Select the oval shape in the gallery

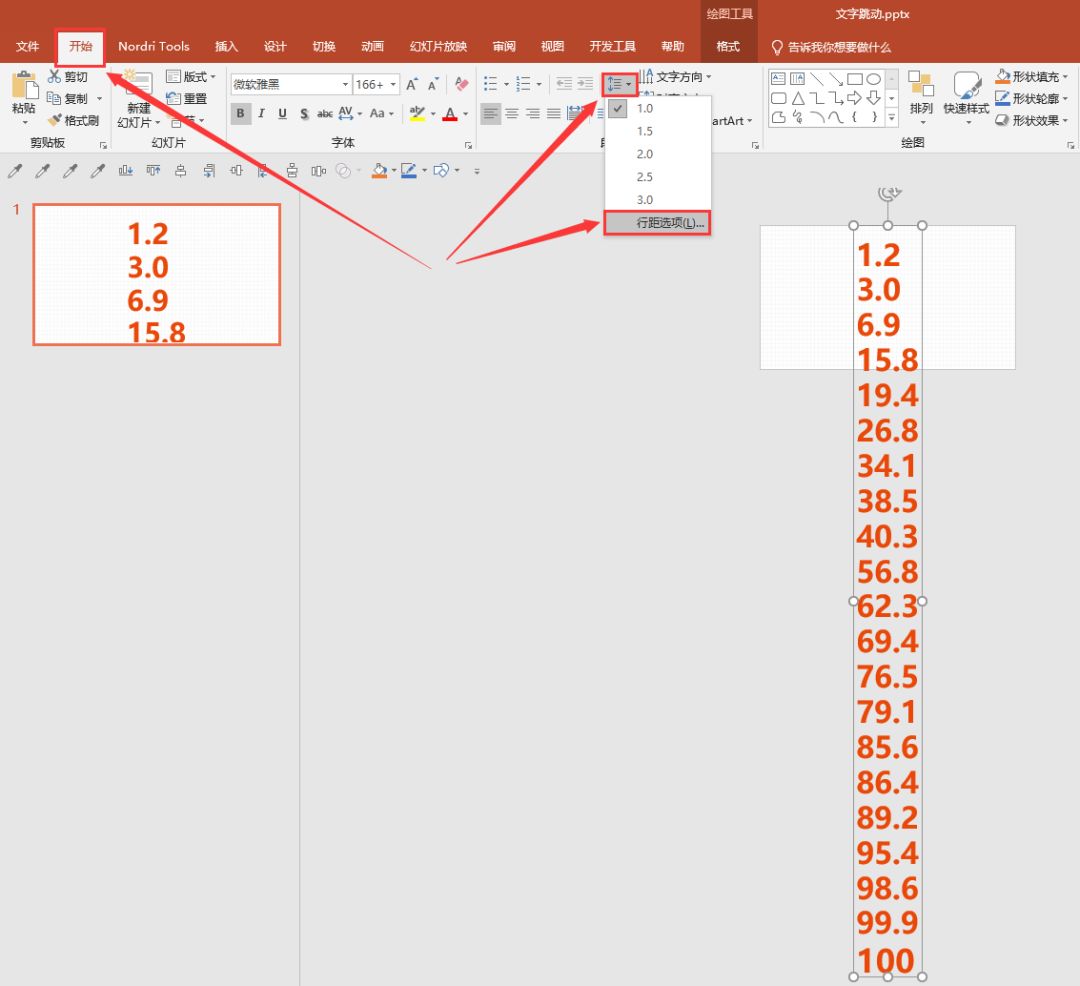[873, 78]
